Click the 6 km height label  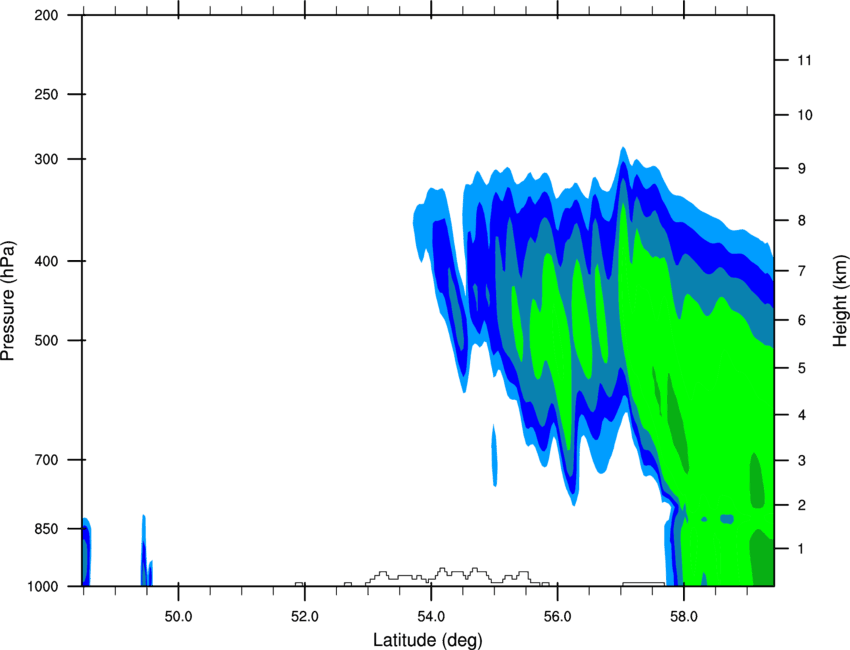click(802, 320)
